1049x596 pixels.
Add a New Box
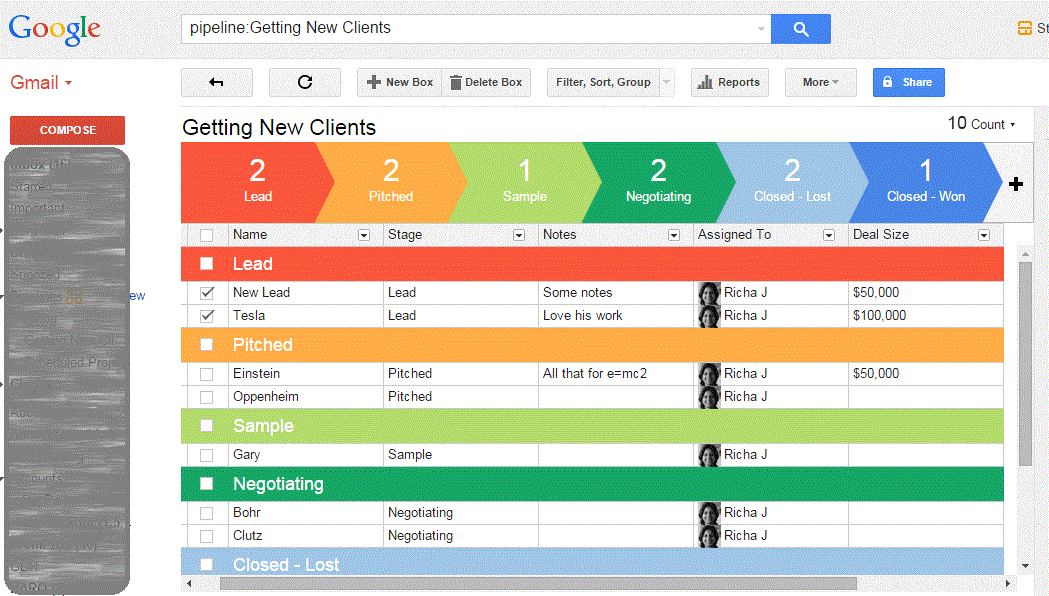point(399,83)
